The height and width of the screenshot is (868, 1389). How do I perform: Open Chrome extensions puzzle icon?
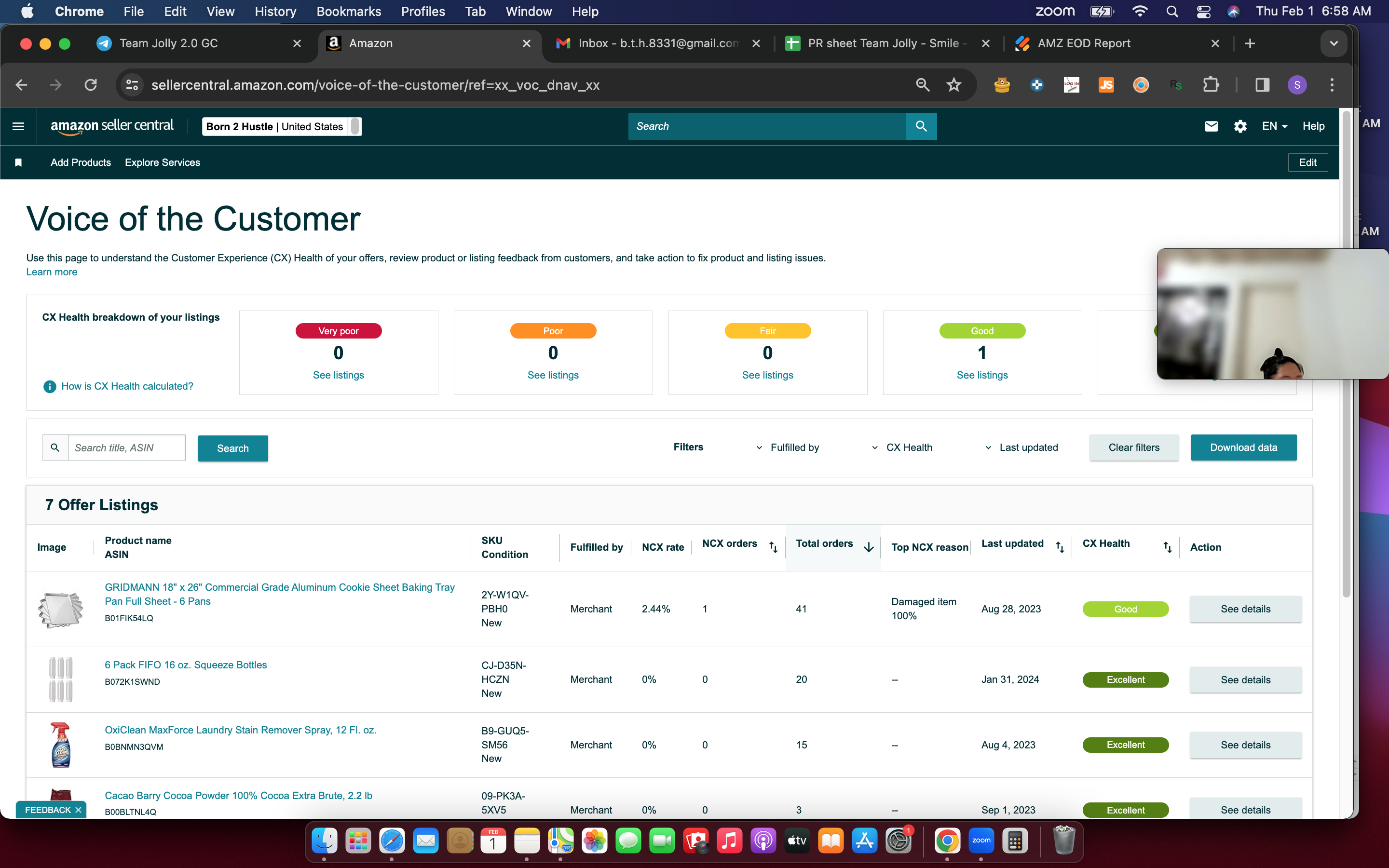point(1211,85)
